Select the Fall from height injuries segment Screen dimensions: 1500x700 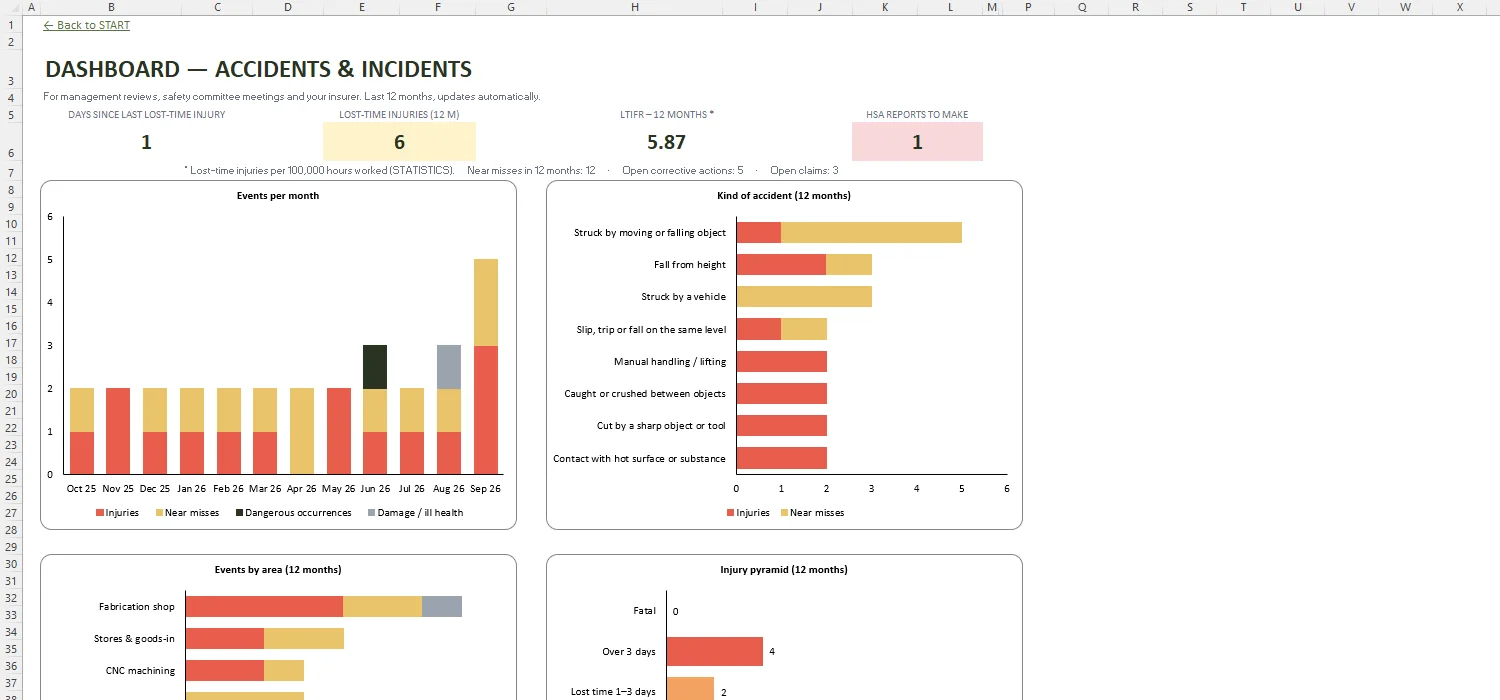(x=781, y=264)
